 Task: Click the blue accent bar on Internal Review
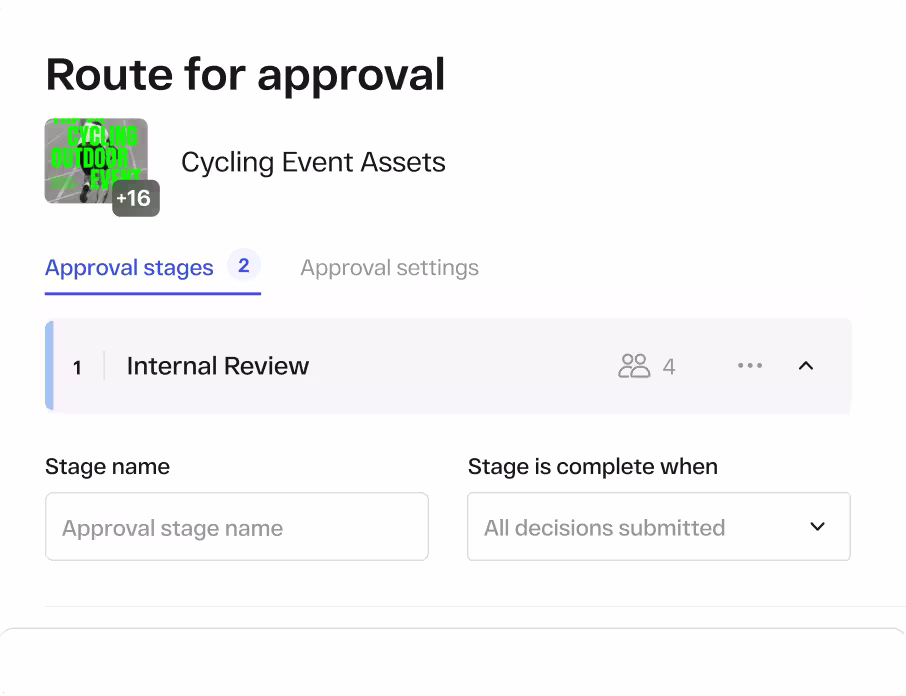tap(49, 366)
